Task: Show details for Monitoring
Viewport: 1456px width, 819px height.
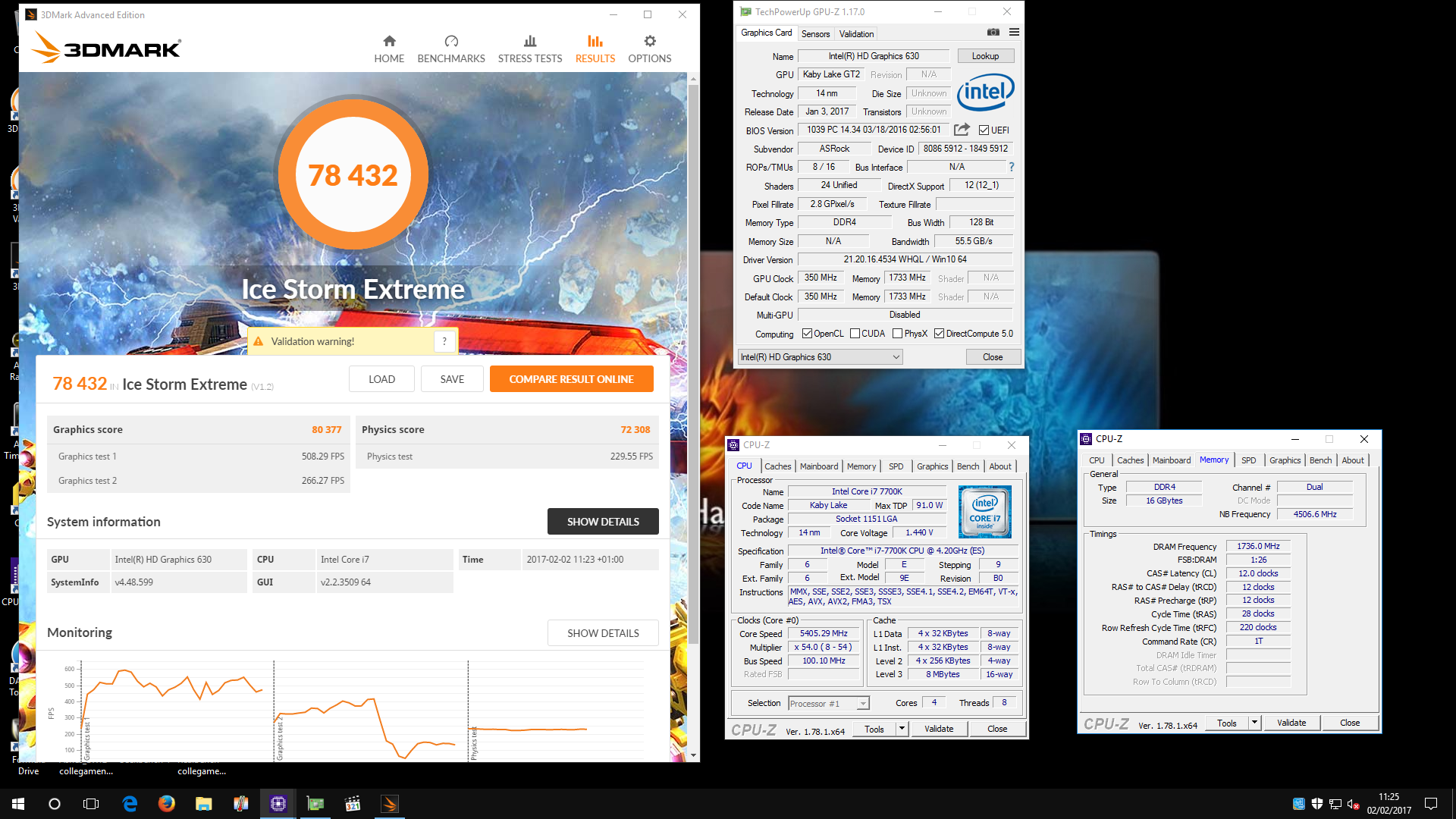Action: click(x=603, y=633)
